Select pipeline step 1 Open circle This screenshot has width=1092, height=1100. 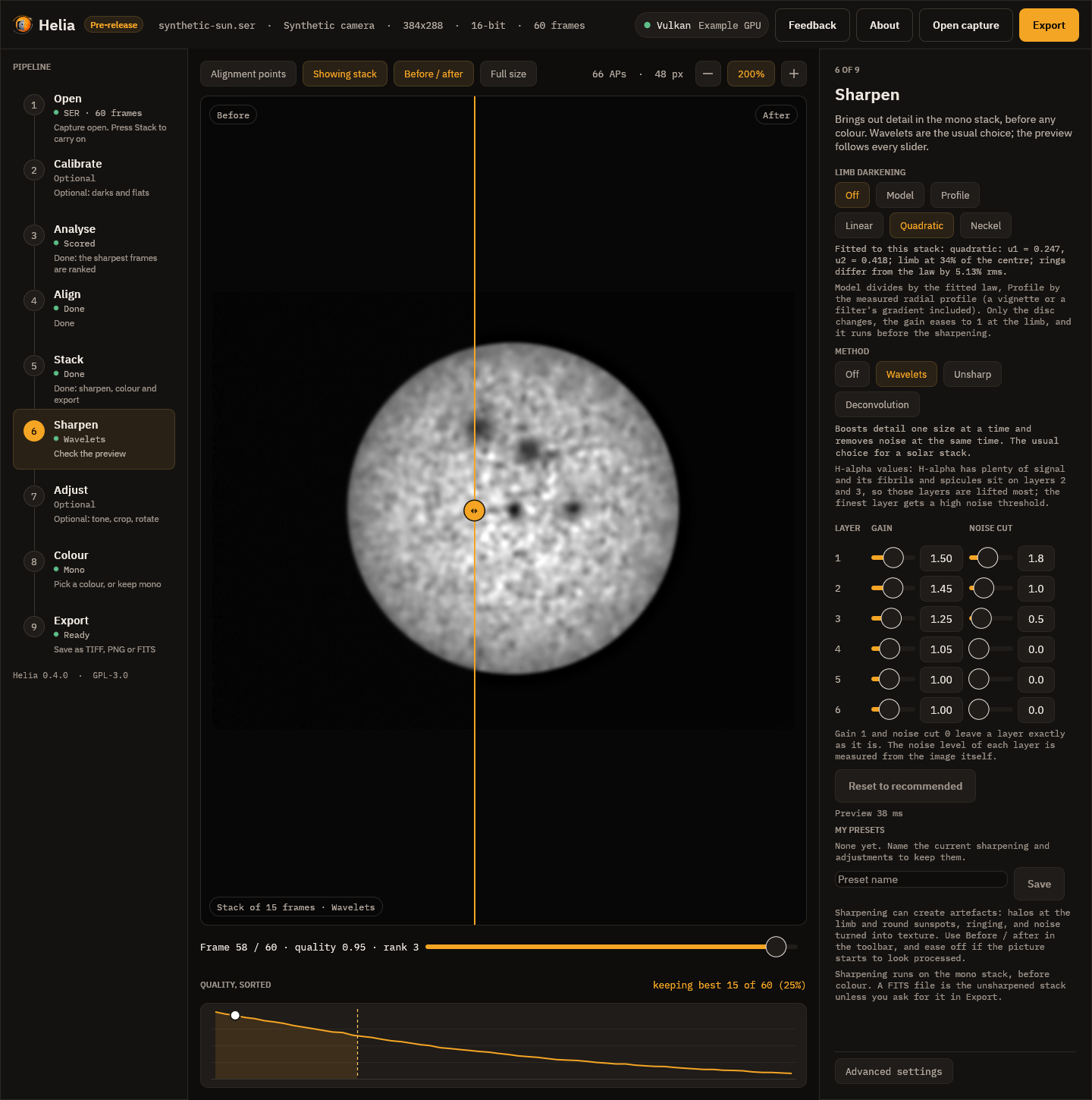pos(33,105)
